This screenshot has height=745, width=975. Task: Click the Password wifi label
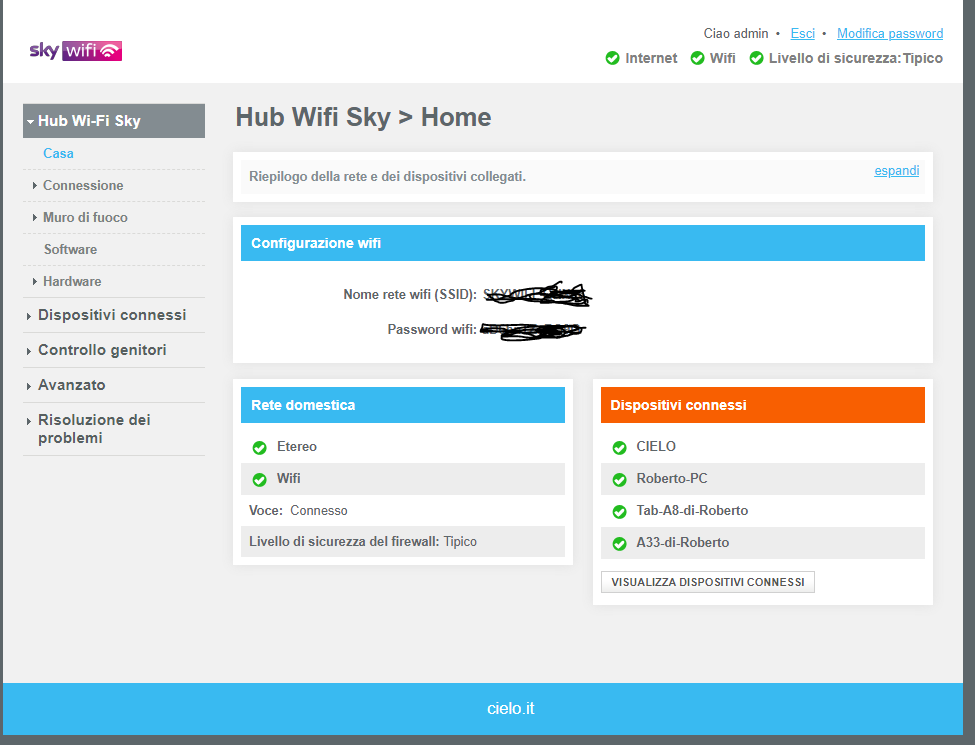point(432,329)
